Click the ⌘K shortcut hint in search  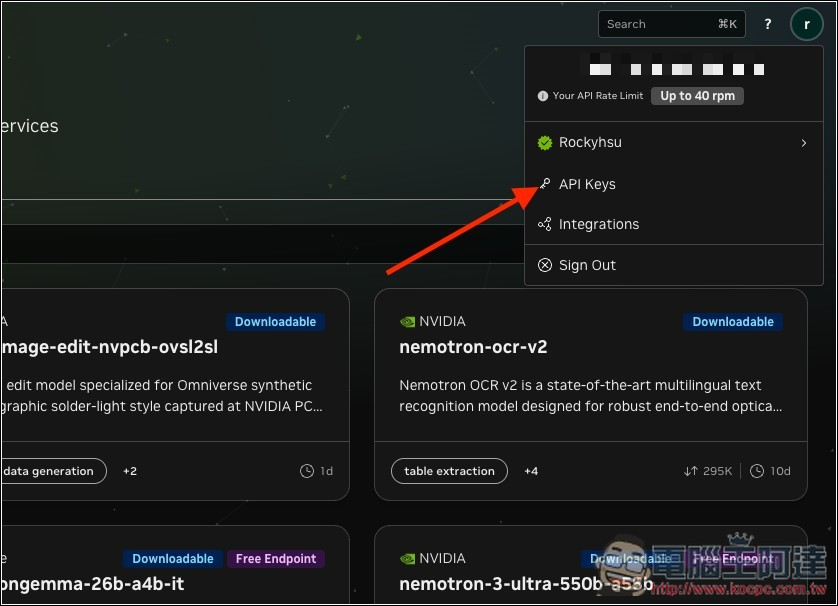727,24
